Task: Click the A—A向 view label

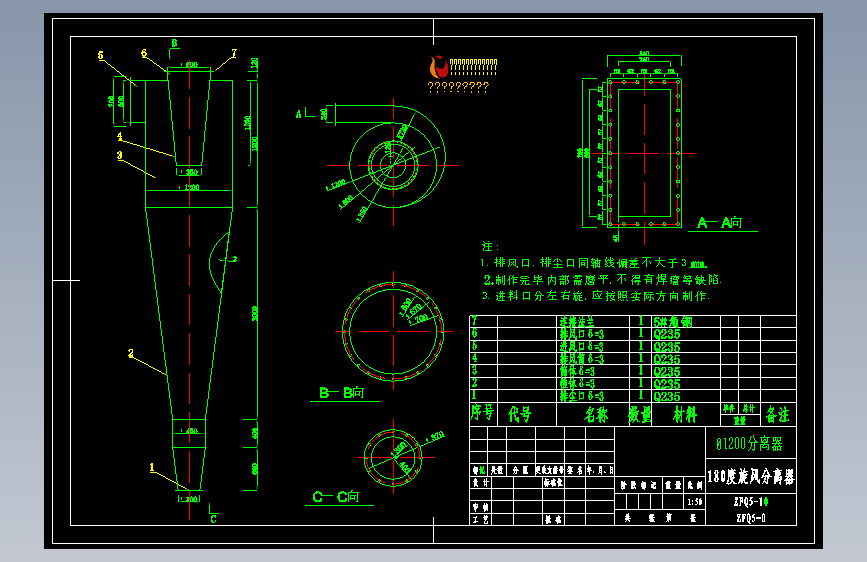Action: (719, 223)
